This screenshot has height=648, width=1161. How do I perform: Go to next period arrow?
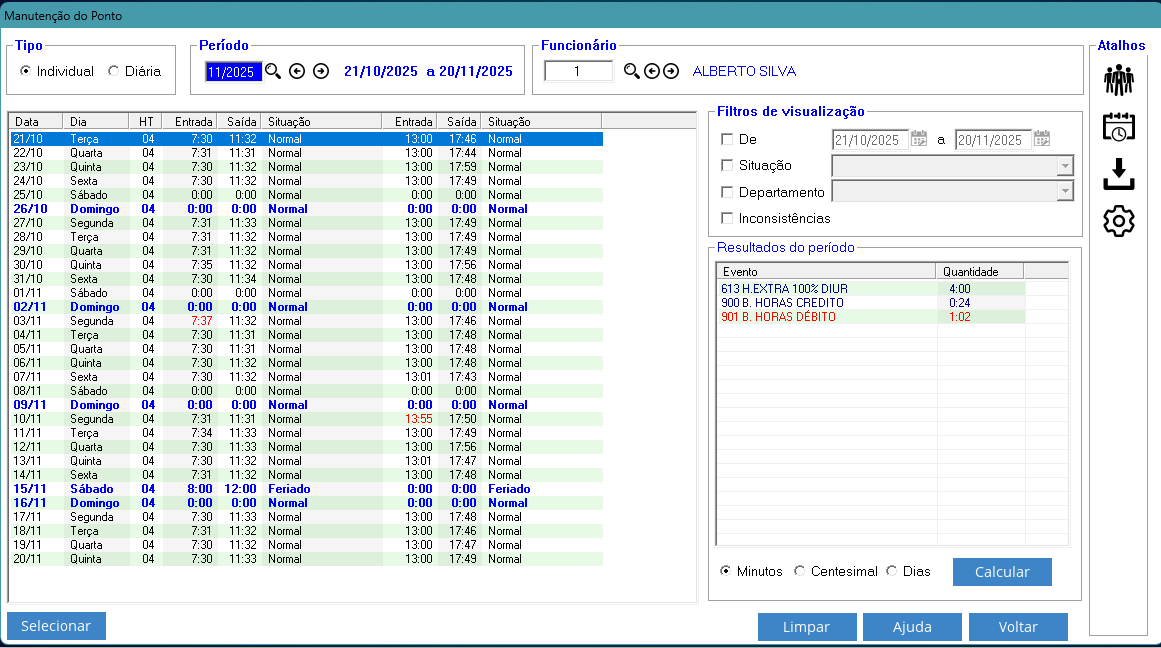pyautogui.click(x=321, y=71)
